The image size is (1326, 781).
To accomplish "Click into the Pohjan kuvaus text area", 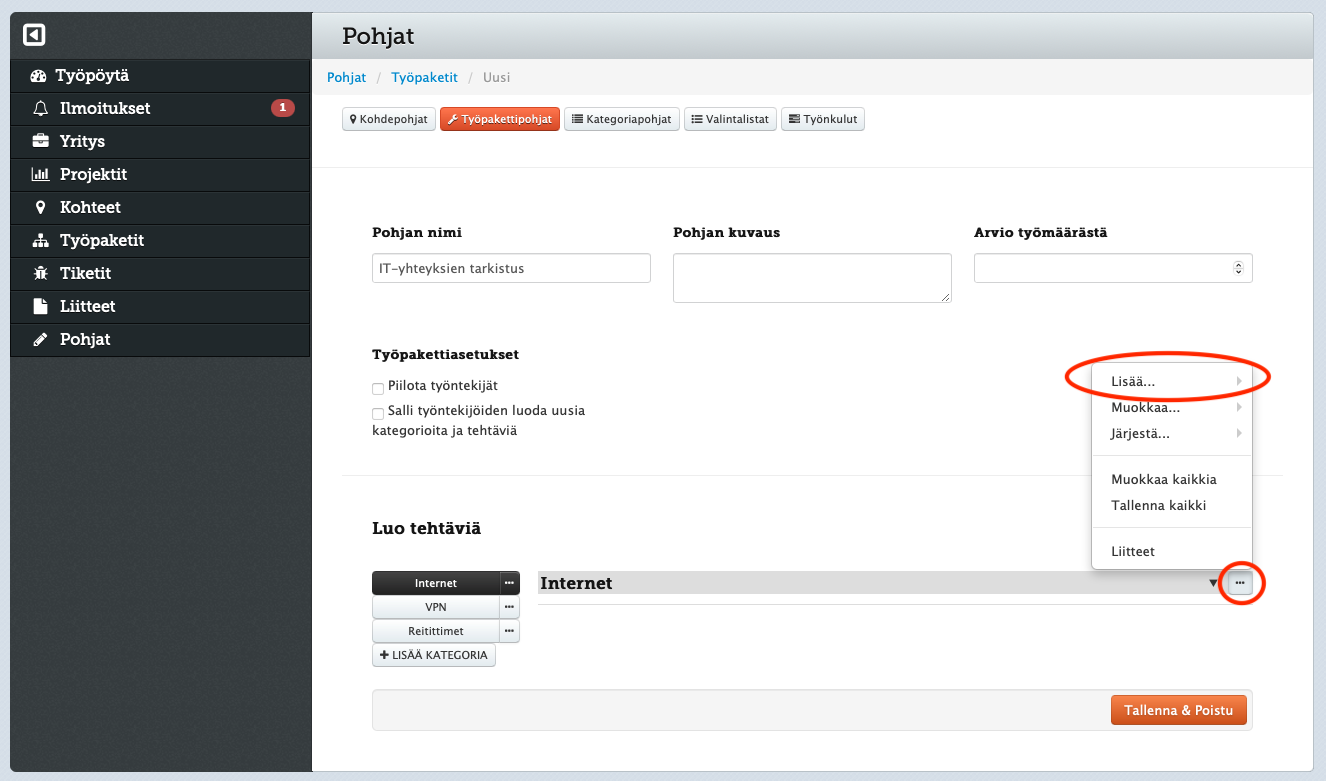I will [x=811, y=277].
